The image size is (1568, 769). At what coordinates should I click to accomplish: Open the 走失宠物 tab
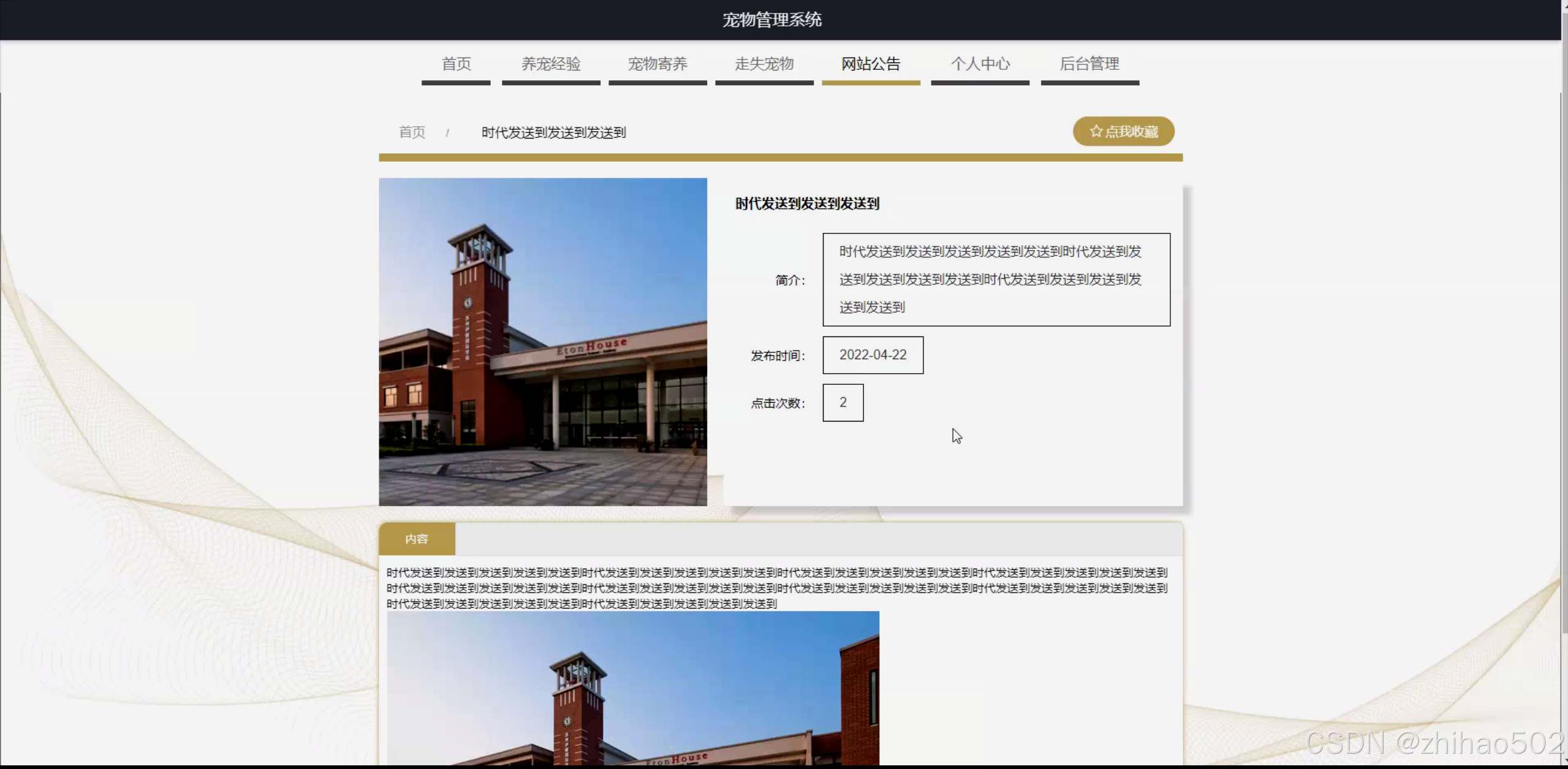pyautogui.click(x=763, y=64)
